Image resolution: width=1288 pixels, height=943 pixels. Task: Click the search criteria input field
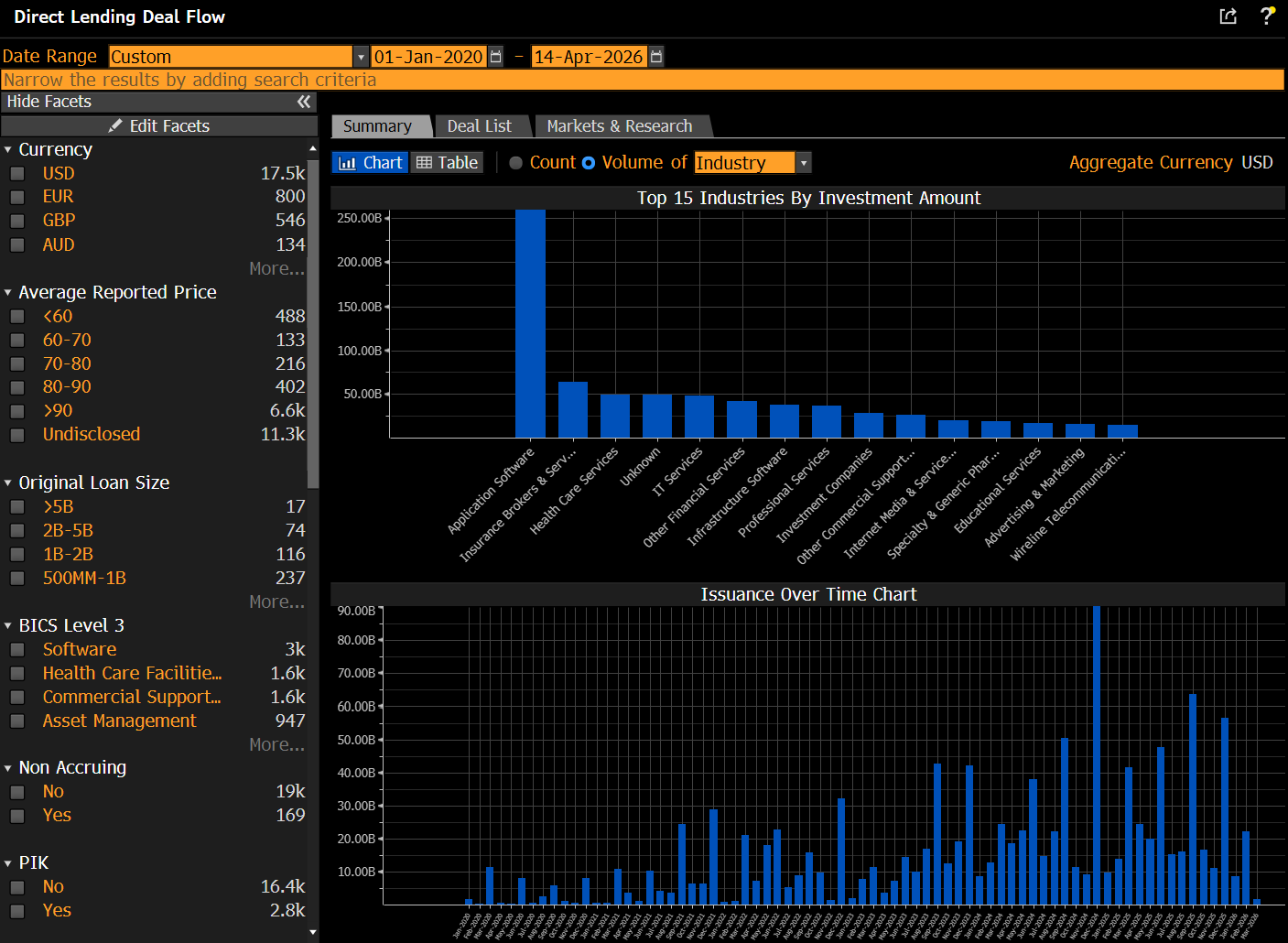641,80
